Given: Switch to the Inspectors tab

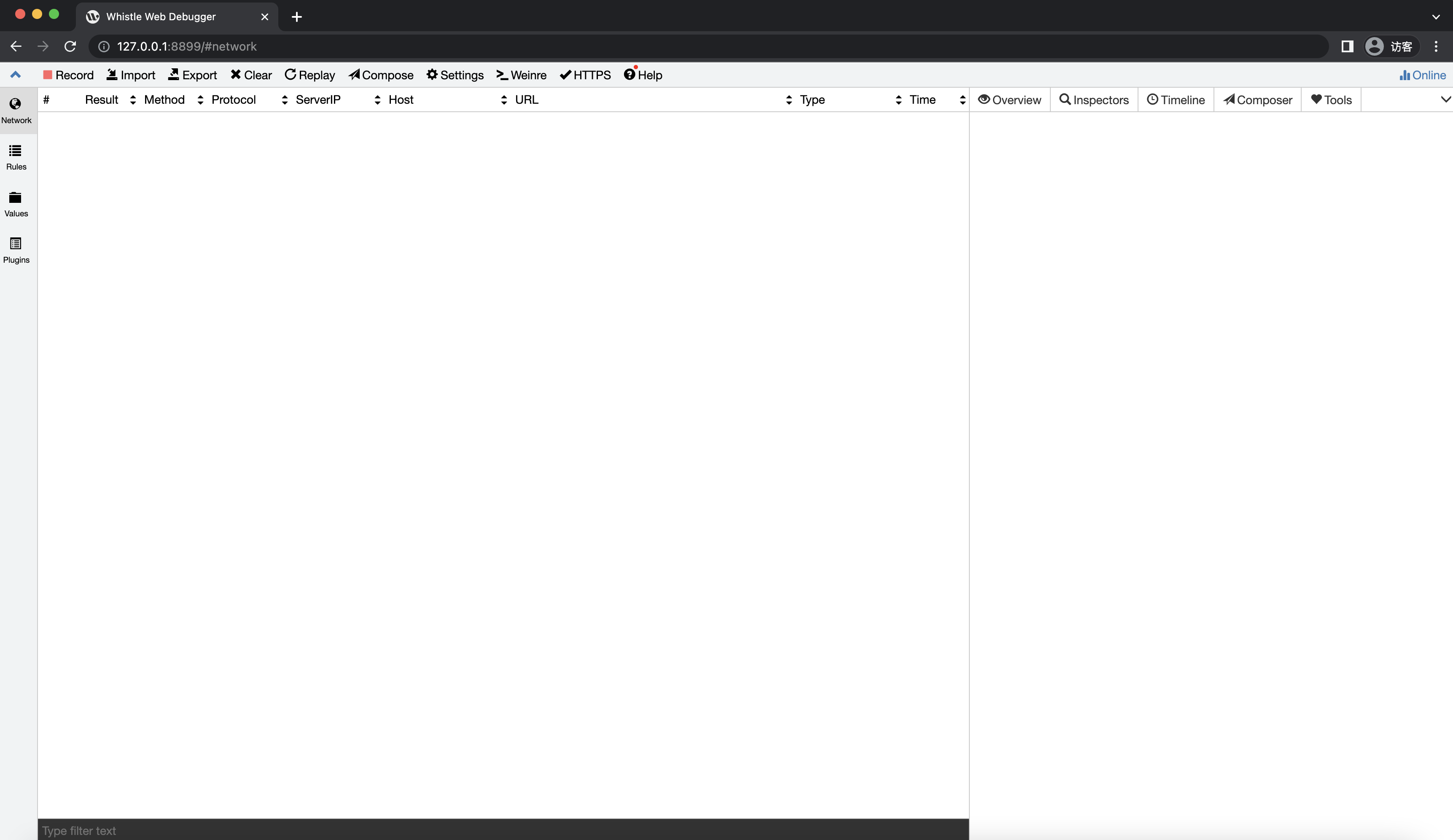Looking at the screenshot, I should [1094, 99].
